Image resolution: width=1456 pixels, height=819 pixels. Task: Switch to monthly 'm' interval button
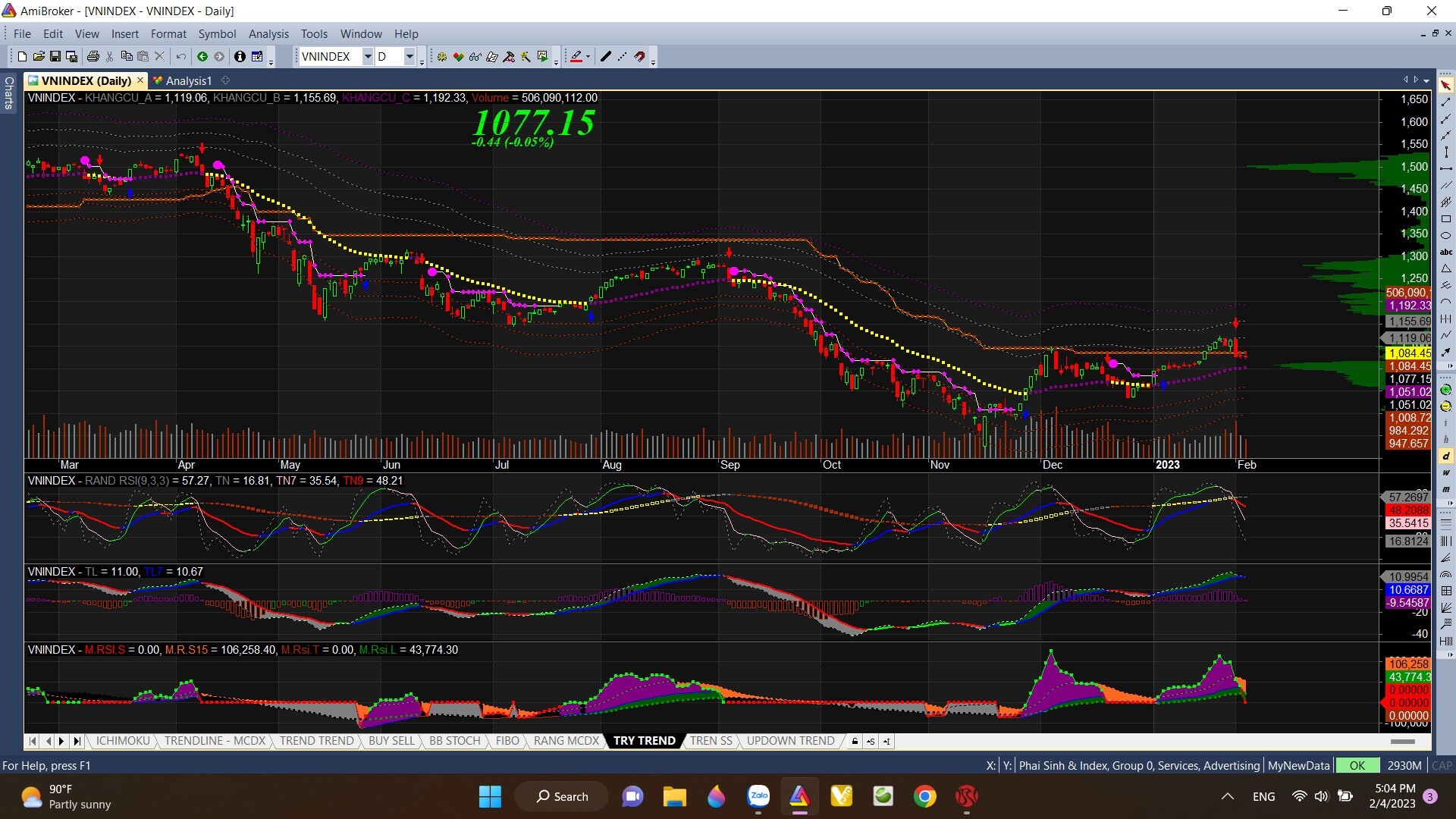click(1445, 489)
